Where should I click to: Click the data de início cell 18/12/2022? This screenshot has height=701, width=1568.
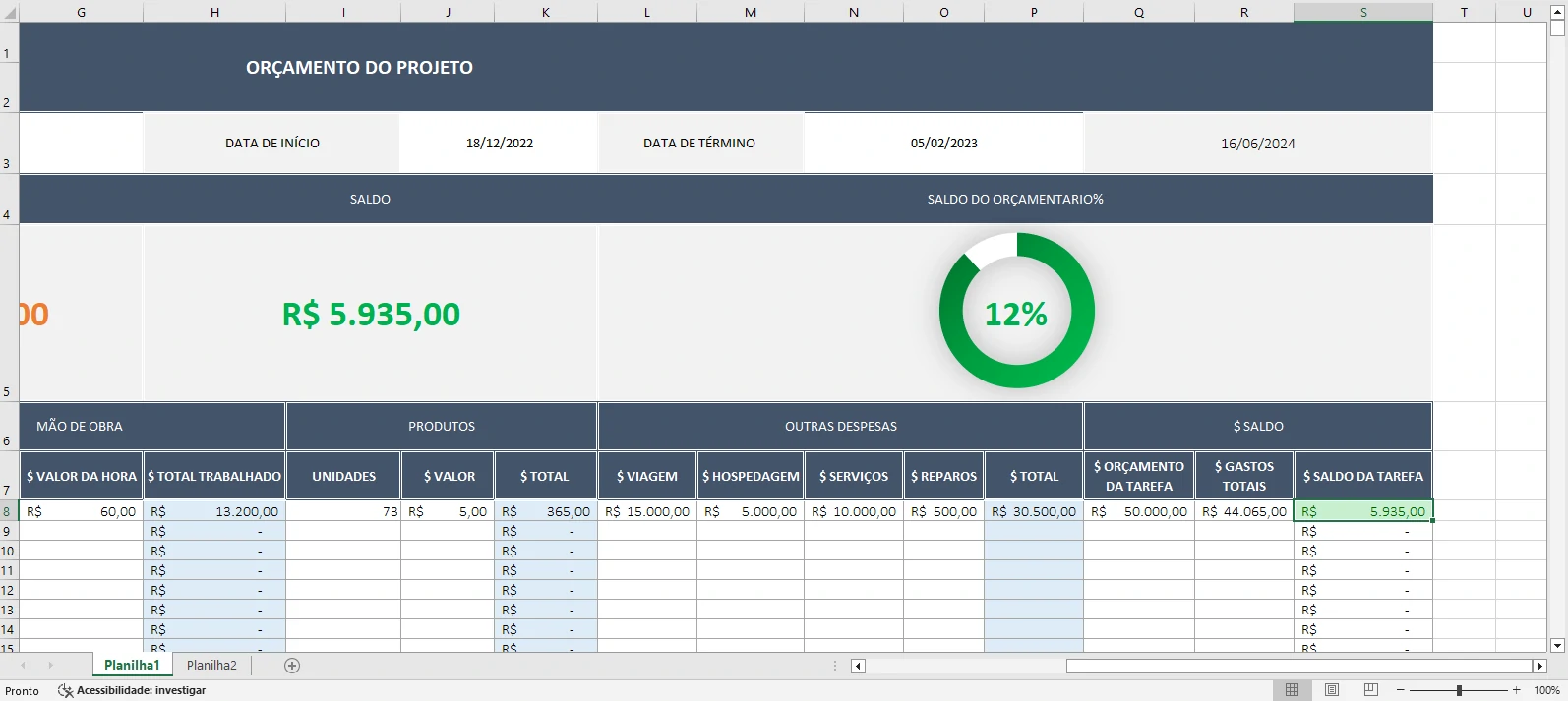tap(499, 144)
